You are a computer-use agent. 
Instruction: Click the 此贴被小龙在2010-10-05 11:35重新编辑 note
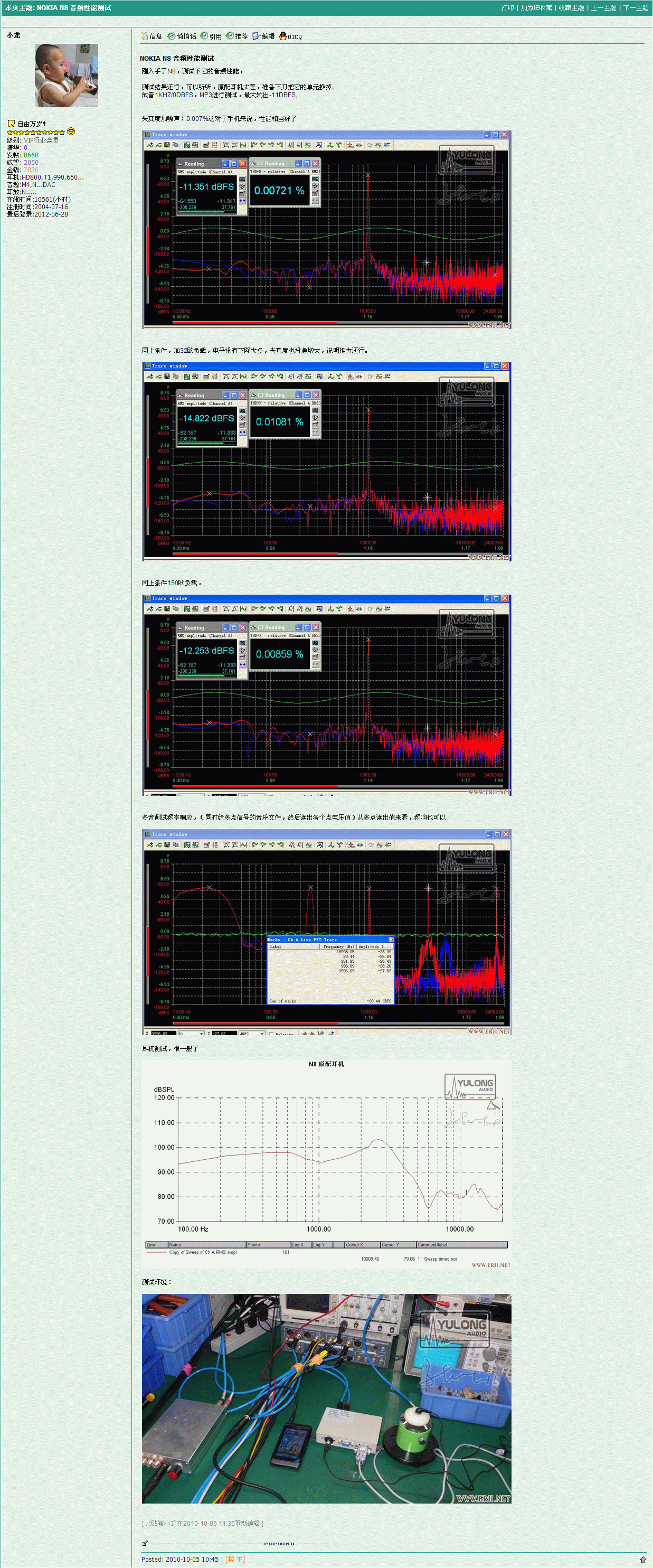[203, 1523]
